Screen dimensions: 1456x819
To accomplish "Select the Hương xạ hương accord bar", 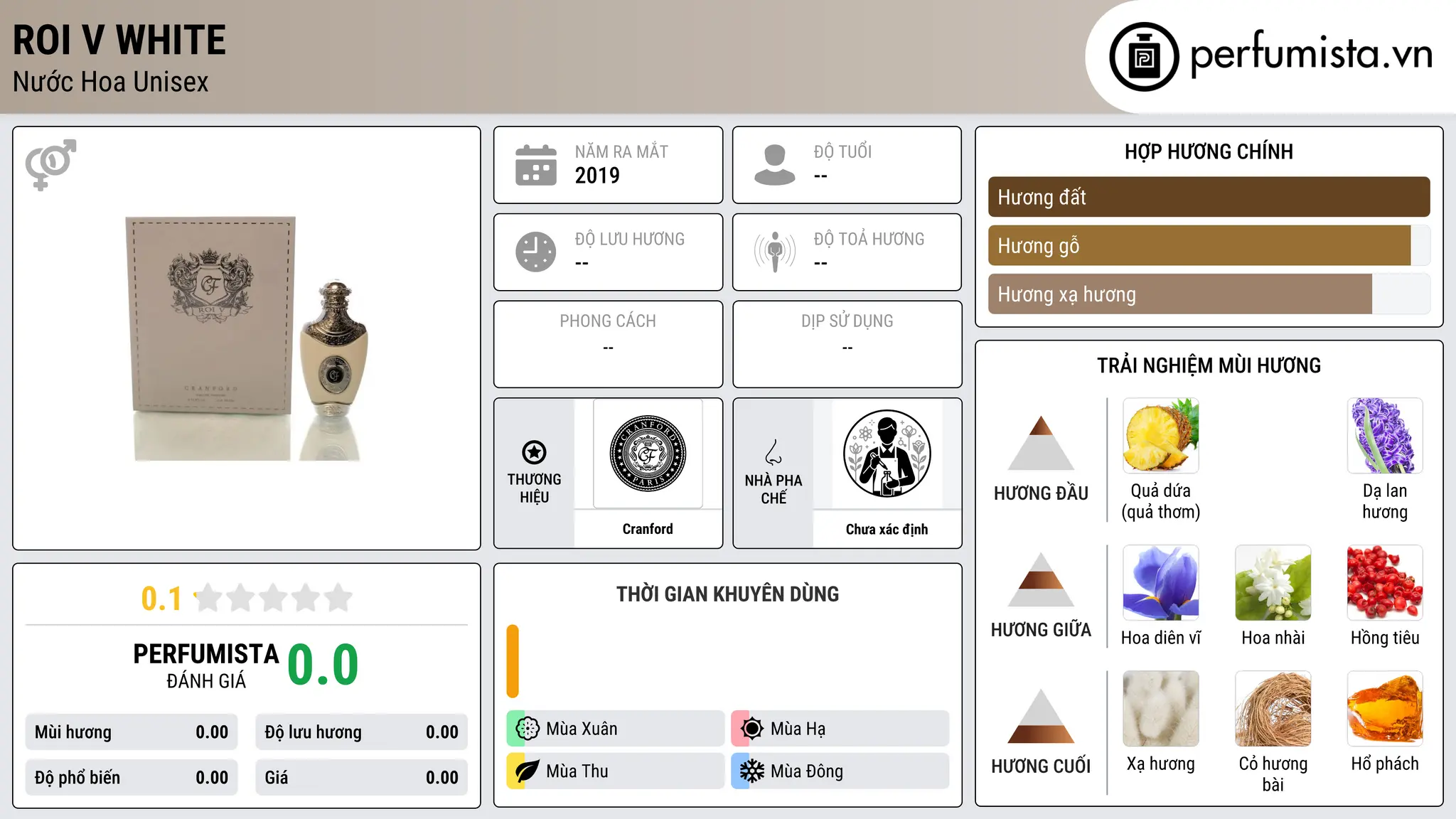I will pos(1209,294).
